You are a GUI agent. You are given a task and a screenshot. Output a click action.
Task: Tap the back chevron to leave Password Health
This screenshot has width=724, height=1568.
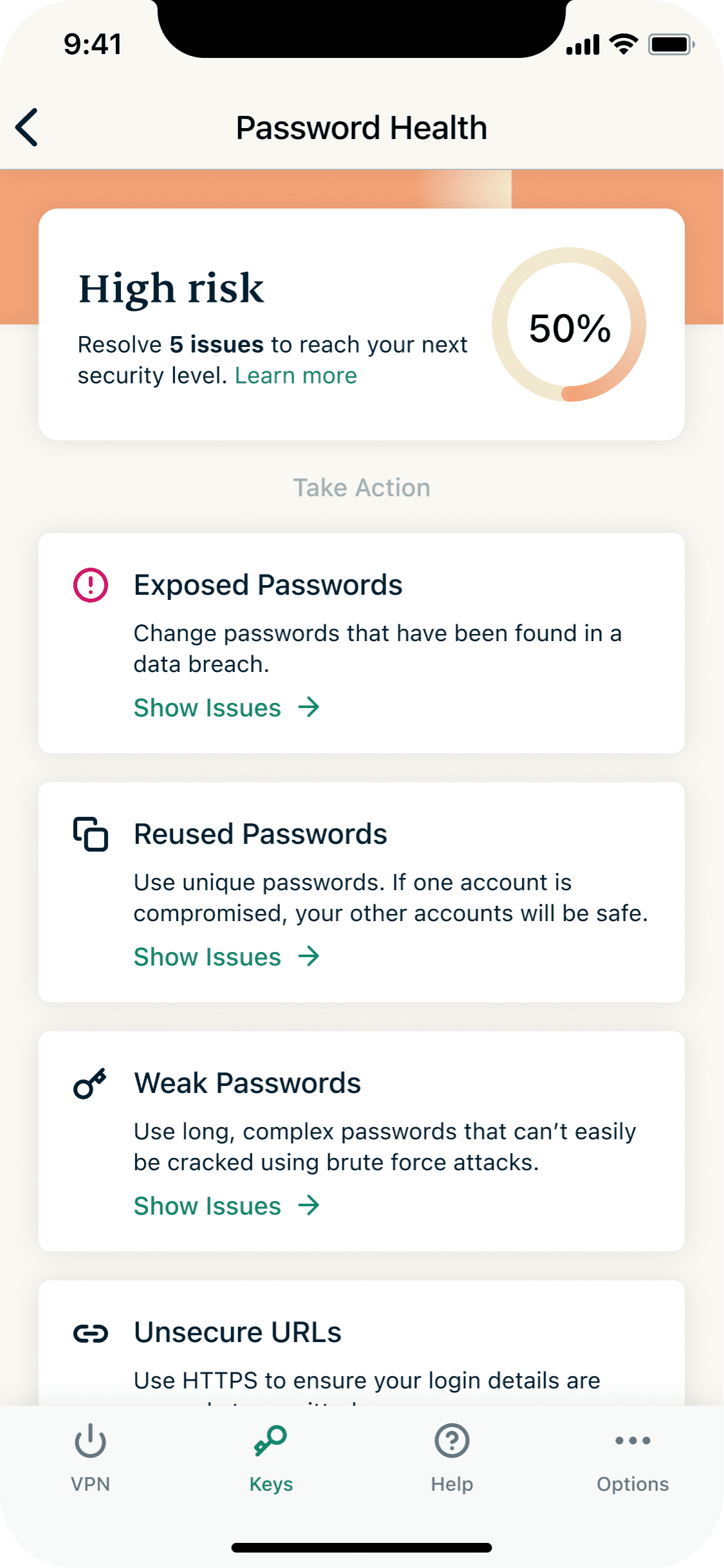point(27,127)
